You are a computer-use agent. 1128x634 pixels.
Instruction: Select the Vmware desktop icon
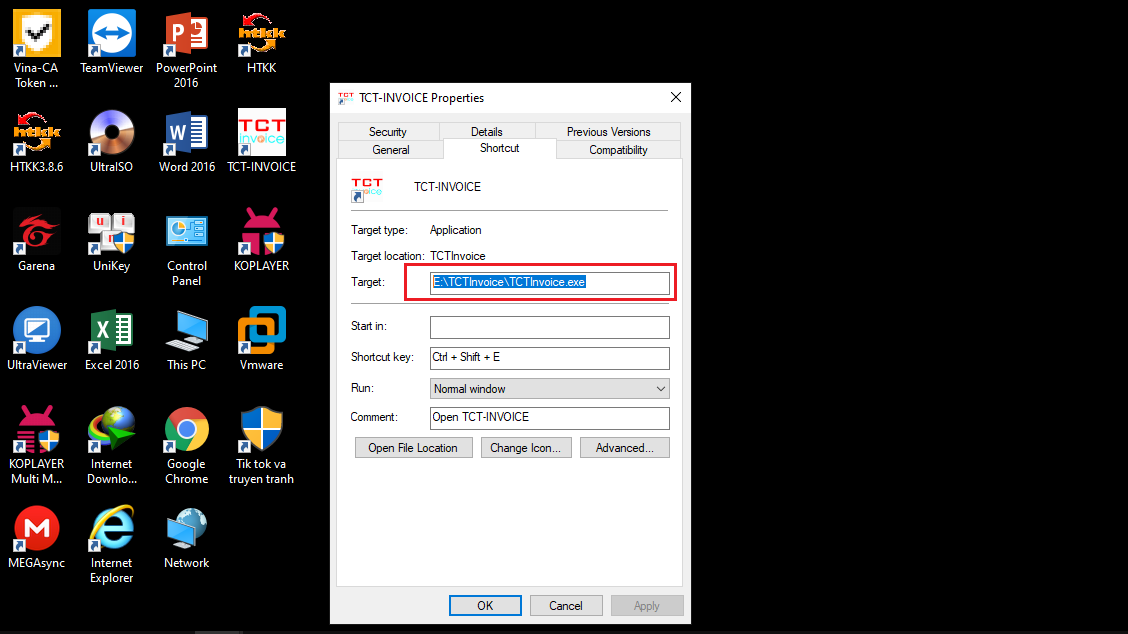coord(261,339)
